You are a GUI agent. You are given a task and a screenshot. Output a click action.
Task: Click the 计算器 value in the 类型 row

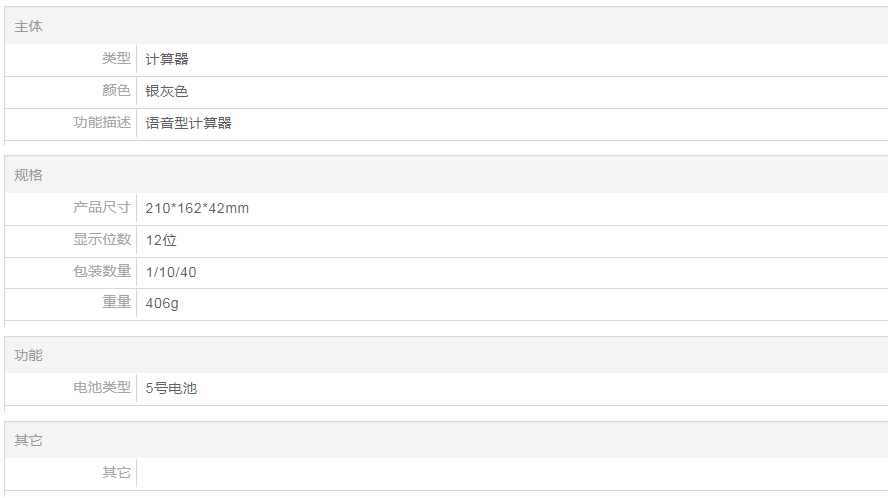(167, 59)
